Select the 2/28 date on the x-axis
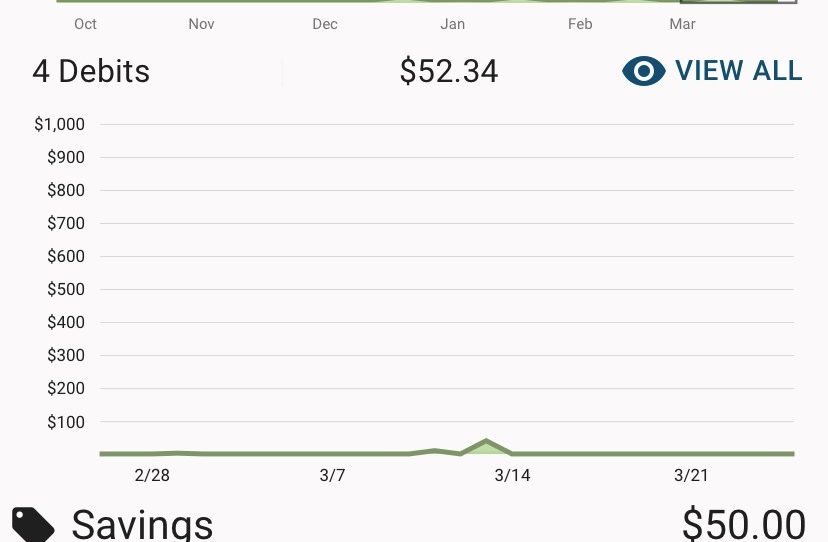The height and width of the screenshot is (542, 828). point(152,475)
